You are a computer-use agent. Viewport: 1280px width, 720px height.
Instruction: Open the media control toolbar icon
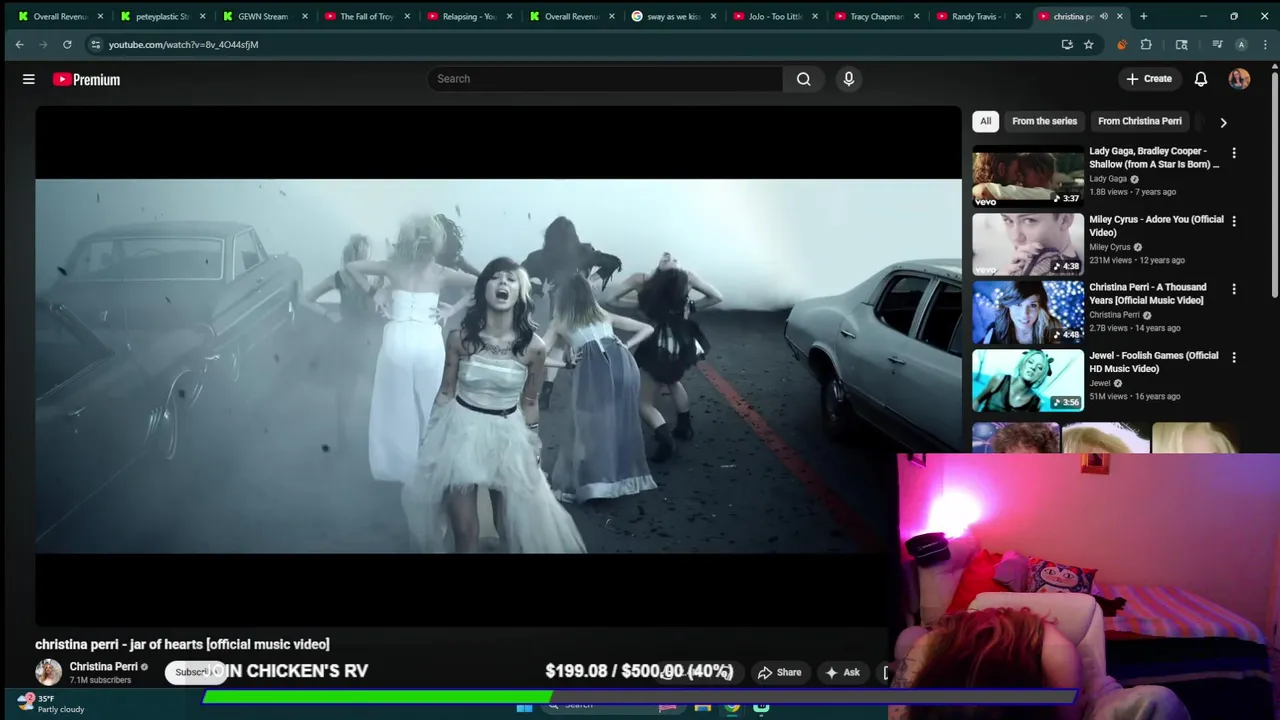pyautogui.click(x=1217, y=44)
